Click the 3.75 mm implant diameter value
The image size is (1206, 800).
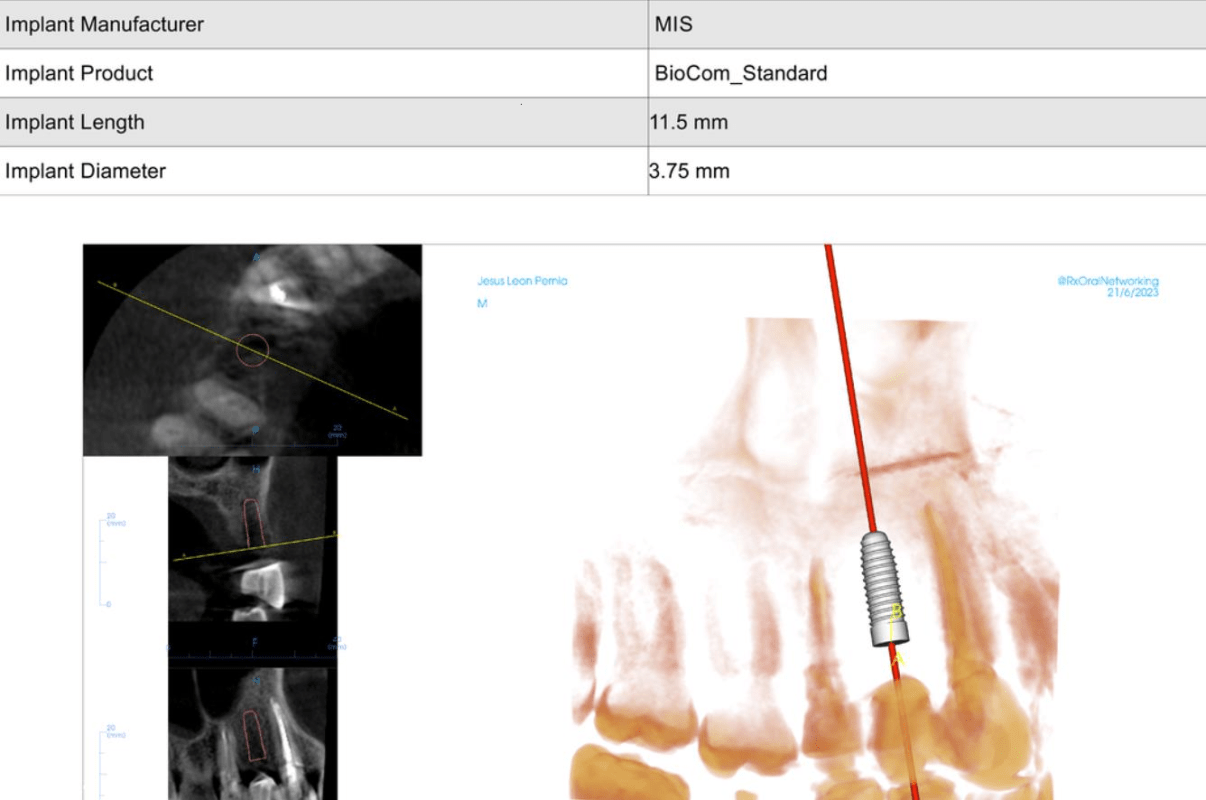coord(689,171)
